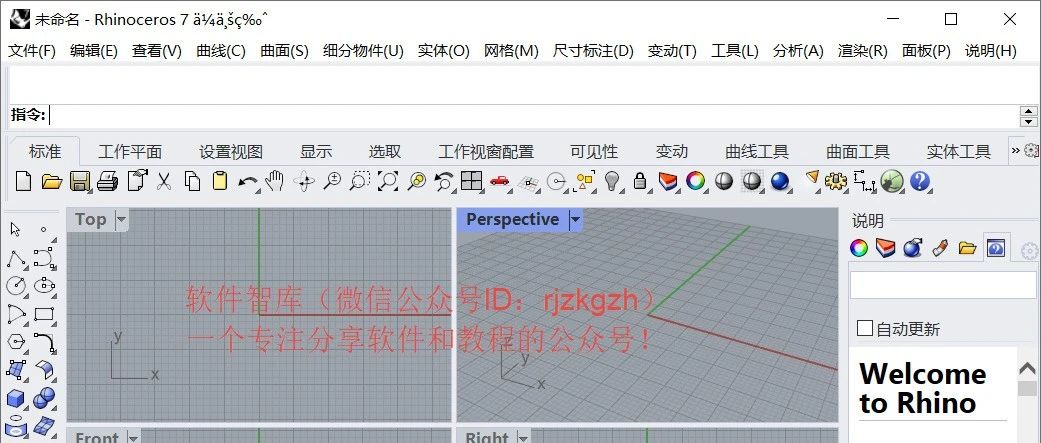Open 编辑(E) menu

click(94, 51)
